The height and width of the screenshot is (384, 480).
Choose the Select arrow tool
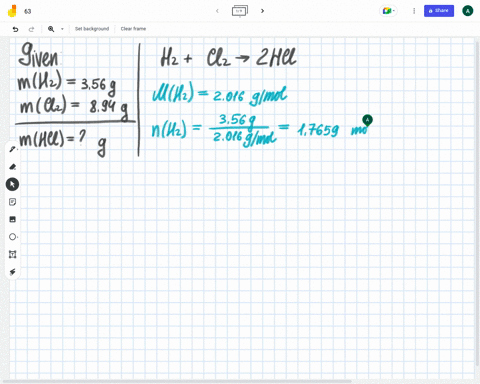tap(12, 184)
